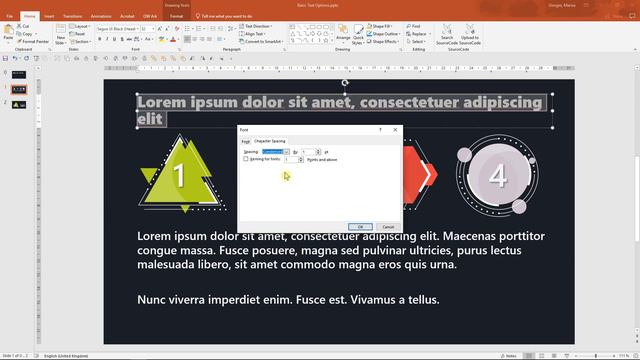The width and height of the screenshot is (640, 360).
Task: Click the kerning points value stepper
Action: pyautogui.click(x=301, y=160)
